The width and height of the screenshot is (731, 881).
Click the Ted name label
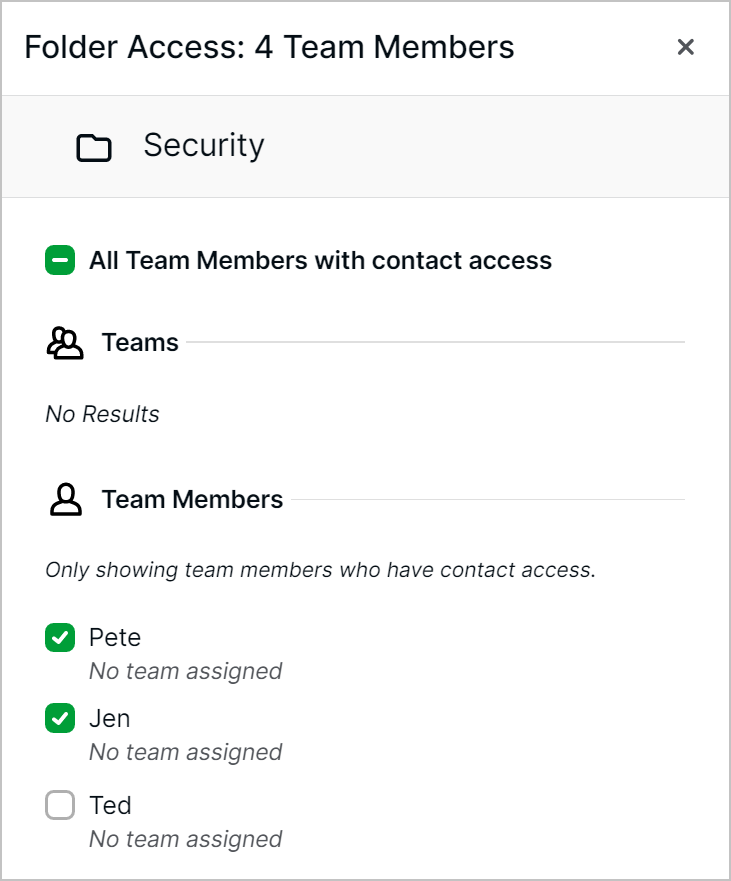pos(110,805)
